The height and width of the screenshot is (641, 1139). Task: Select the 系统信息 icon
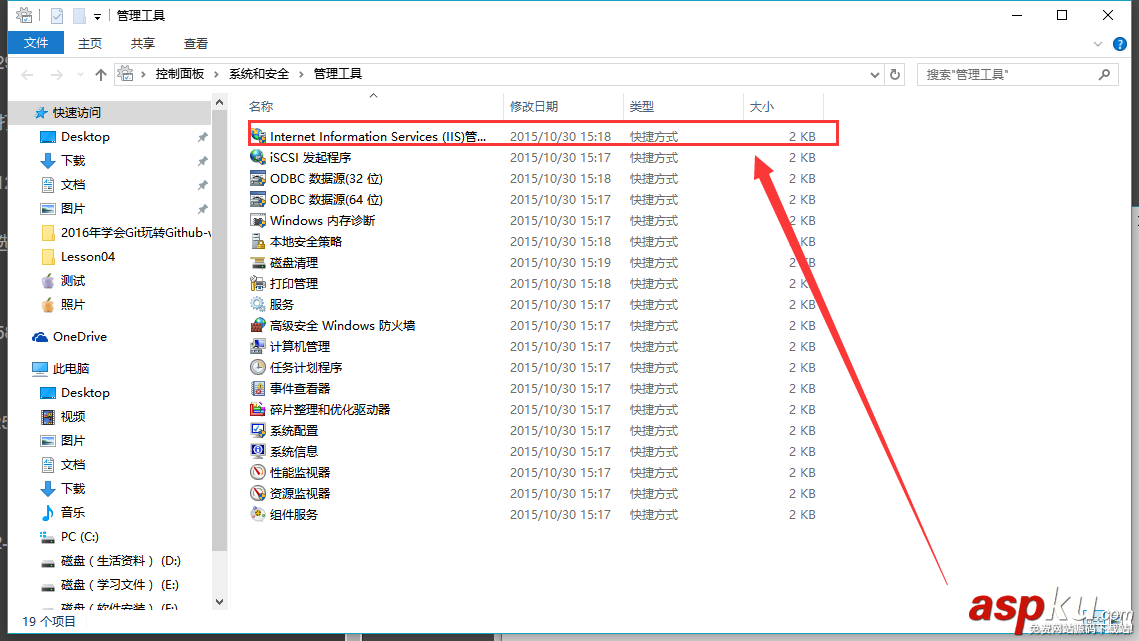[x=258, y=451]
